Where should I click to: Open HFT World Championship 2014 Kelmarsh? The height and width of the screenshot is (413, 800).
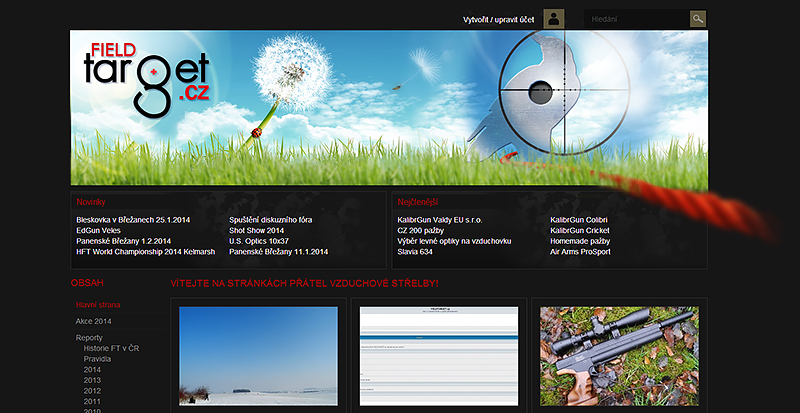[145, 252]
